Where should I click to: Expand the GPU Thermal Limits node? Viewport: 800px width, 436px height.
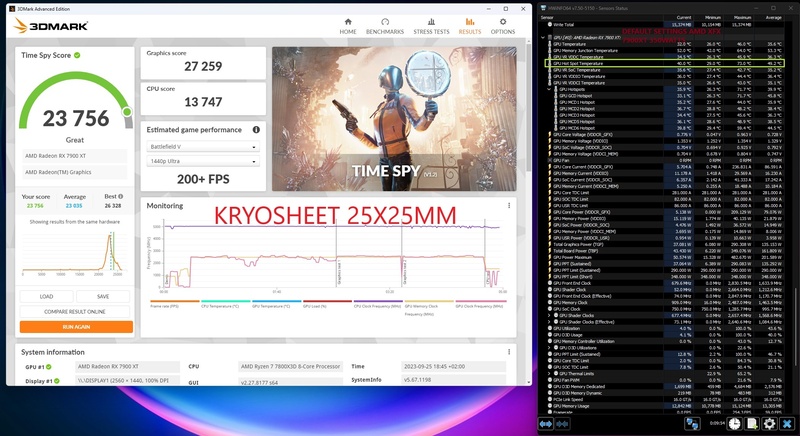[x=549, y=374]
